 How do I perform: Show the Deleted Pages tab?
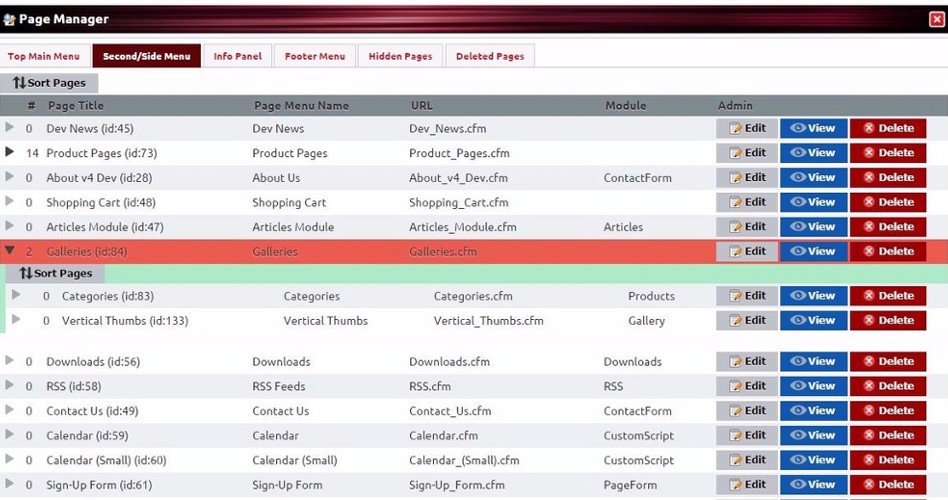[490, 56]
